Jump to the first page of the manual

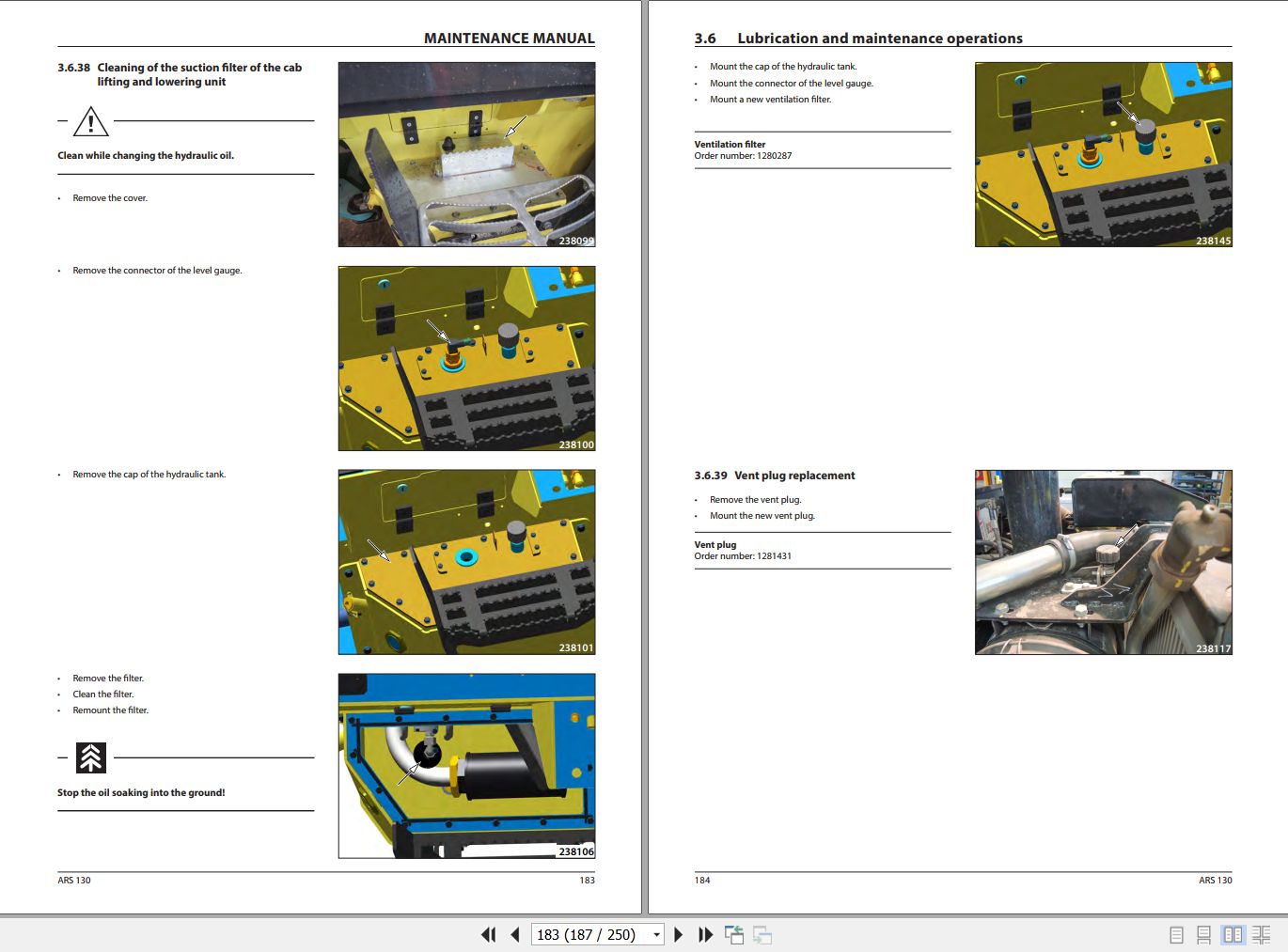(x=489, y=934)
